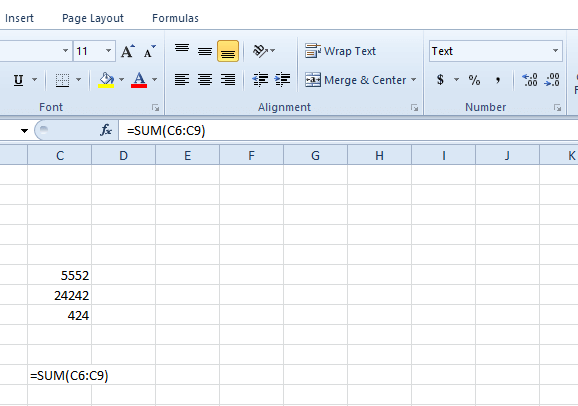
Task: Click the formula bar showing =SUM(C6:C9)
Action: click(x=348, y=131)
